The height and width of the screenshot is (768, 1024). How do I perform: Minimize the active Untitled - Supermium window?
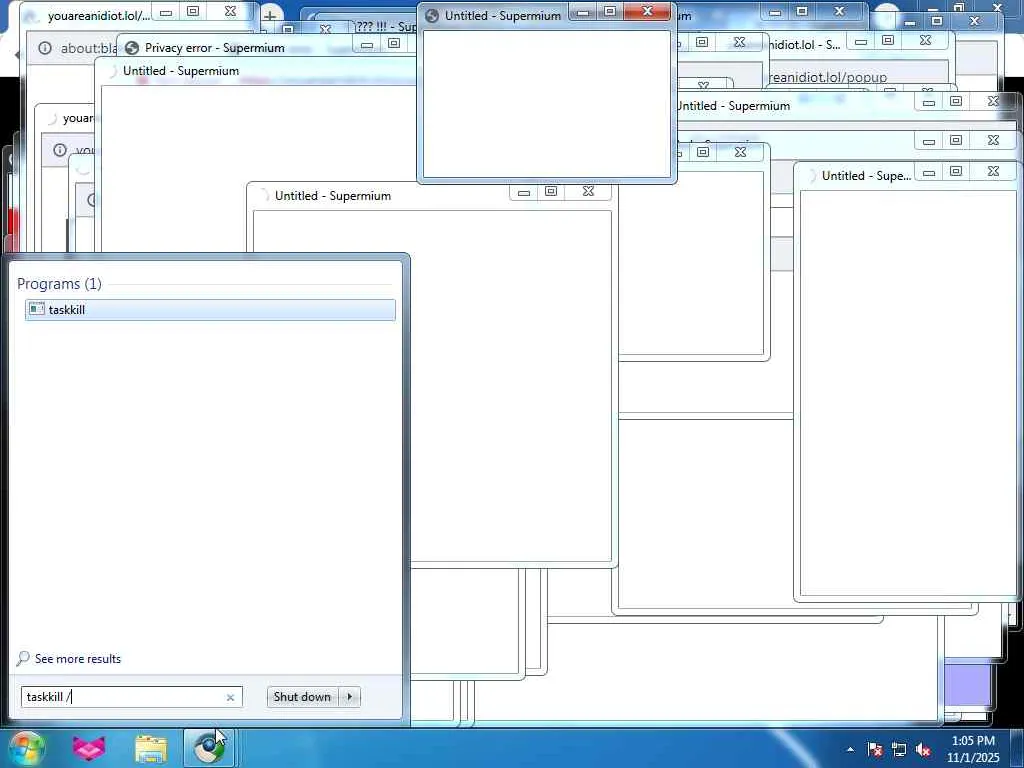pos(583,11)
